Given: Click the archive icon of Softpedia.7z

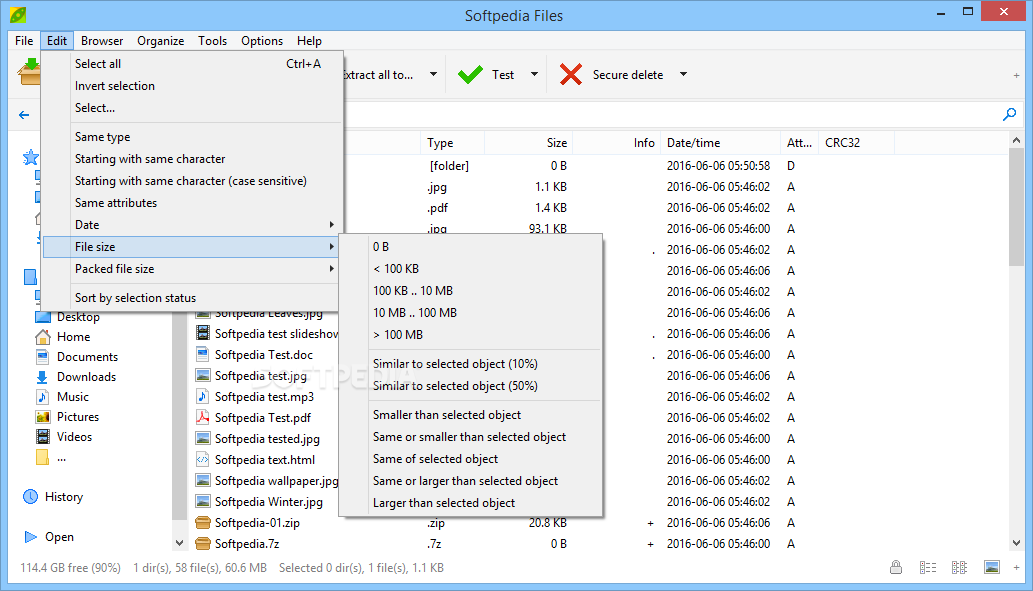Looking at the screenshot, I should pos(203,544).
